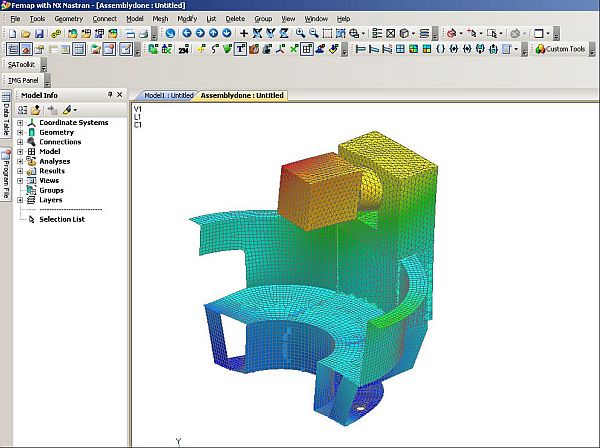600x448 pixels.
Task: Open the File menu
Action: 15,19
